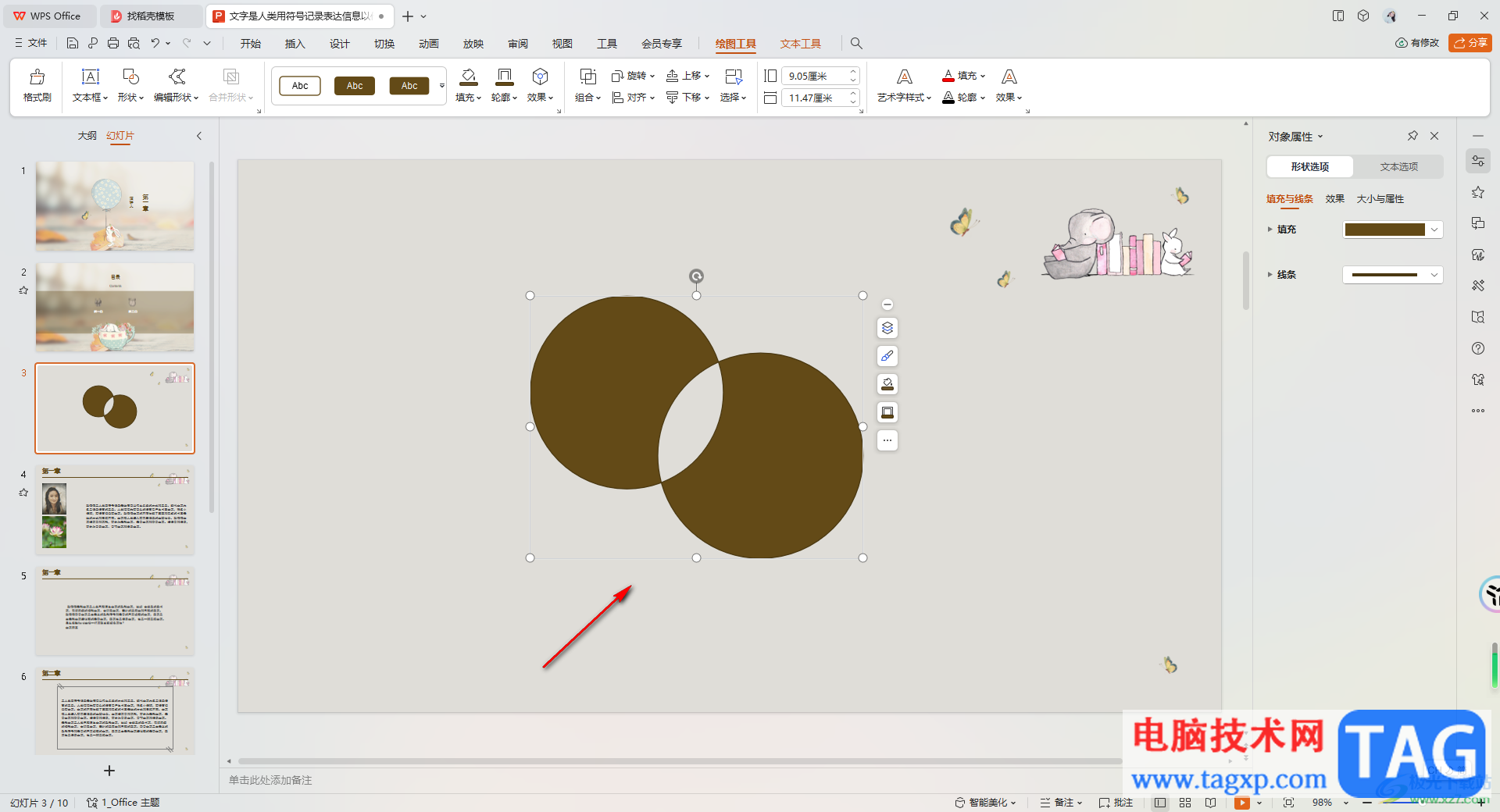Image resolution: width=1500 pixels, height=812 pixels.
Task: Click the eyedropper style icon in floating toolbar
Action: click(x=887, y=356)
